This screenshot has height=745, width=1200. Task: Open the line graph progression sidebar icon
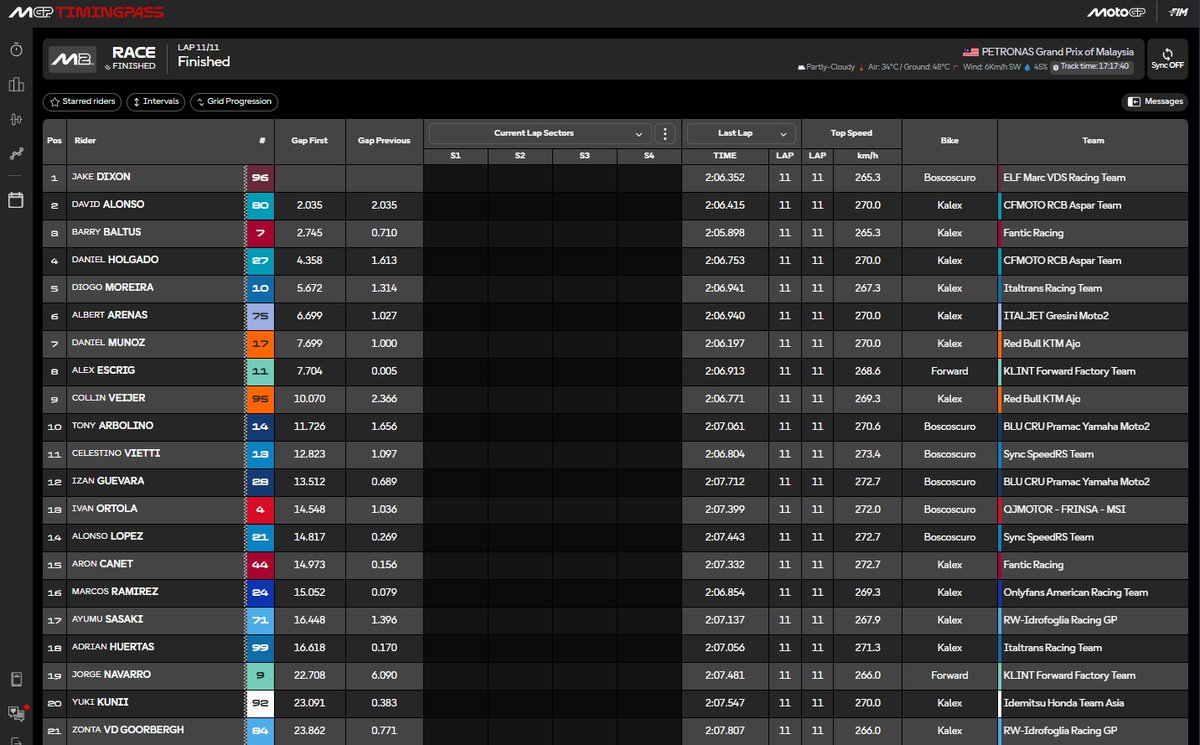[16, 153]
